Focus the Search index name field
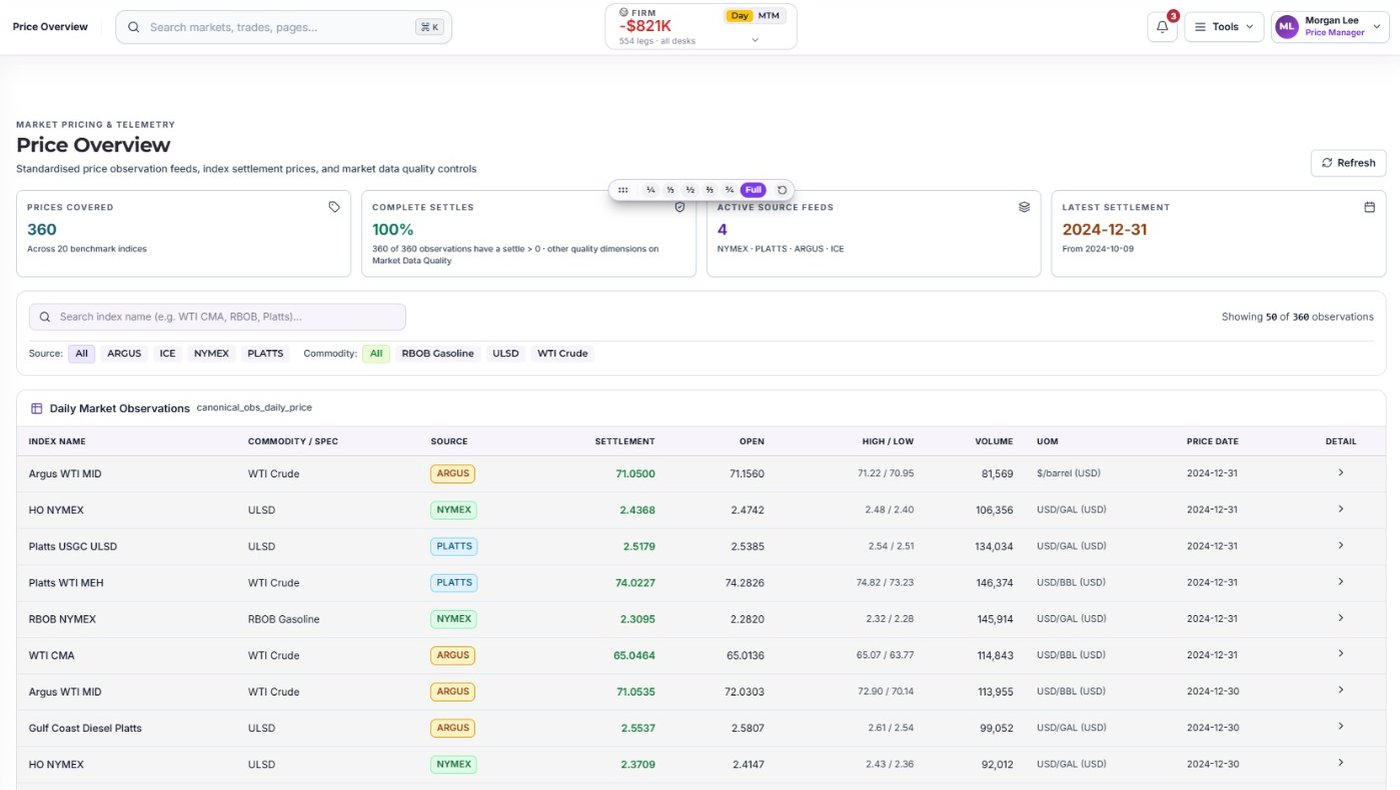The width and height of the screenshot is (1400, 790). pyautogui.click(x=217, y=317)
